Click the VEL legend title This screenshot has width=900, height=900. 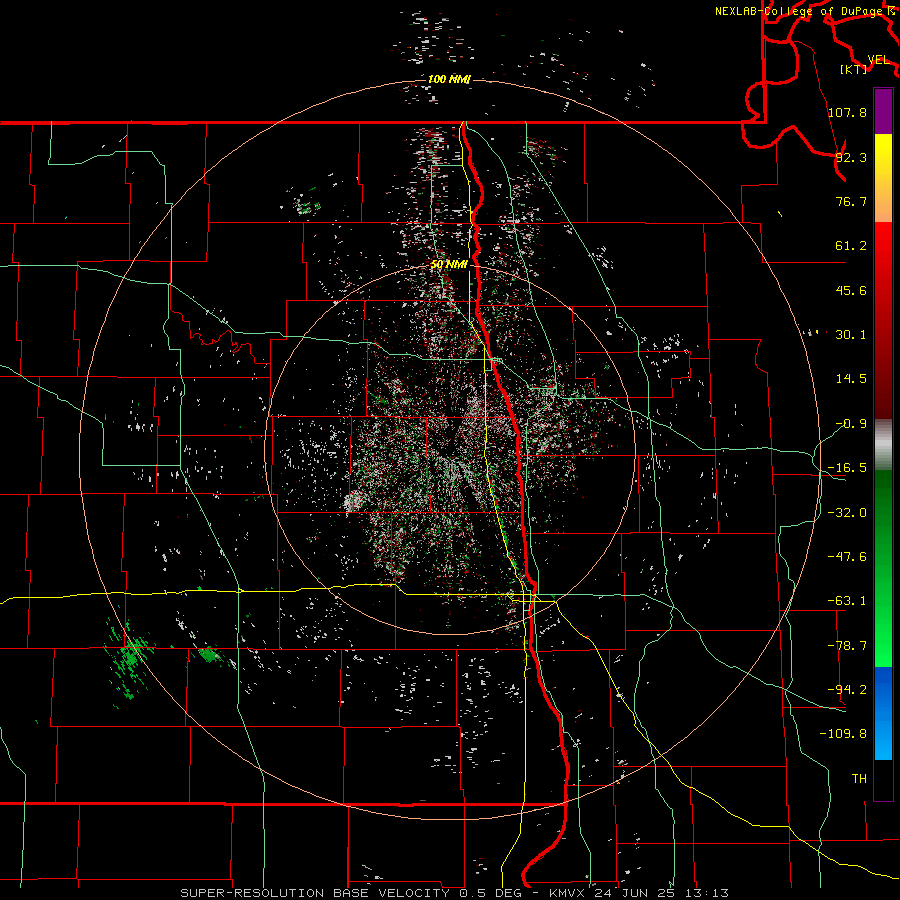[x=878, y=60]
